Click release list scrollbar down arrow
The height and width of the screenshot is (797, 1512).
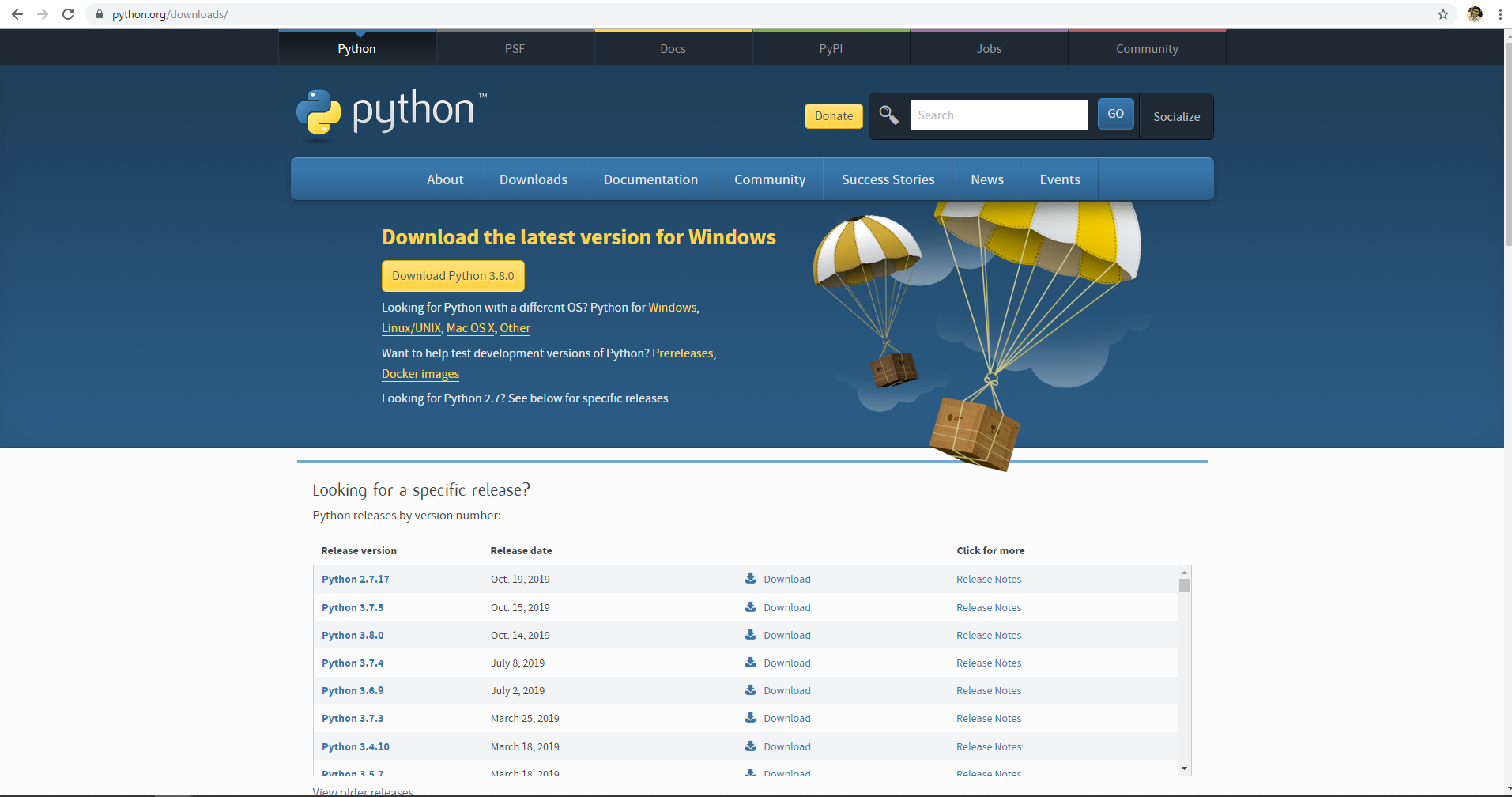coord(1184,768)
